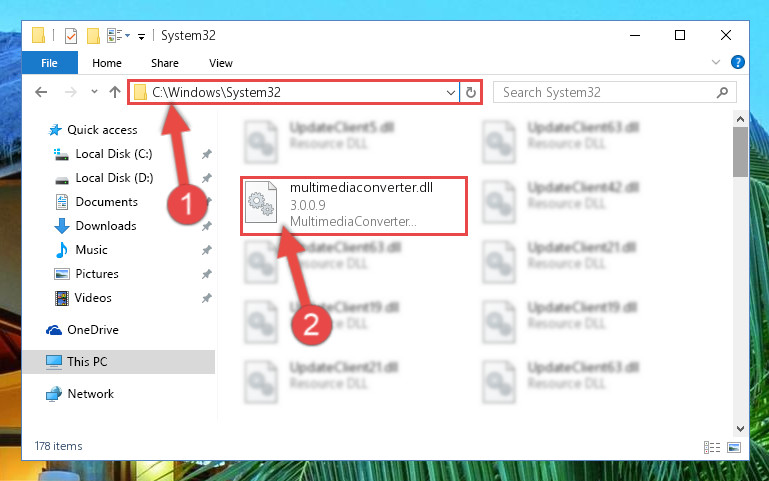Switch to large icons view in status bar
The height and width of the screenshot is (481, 769).
pyautogui.click(x=734, y=447)
